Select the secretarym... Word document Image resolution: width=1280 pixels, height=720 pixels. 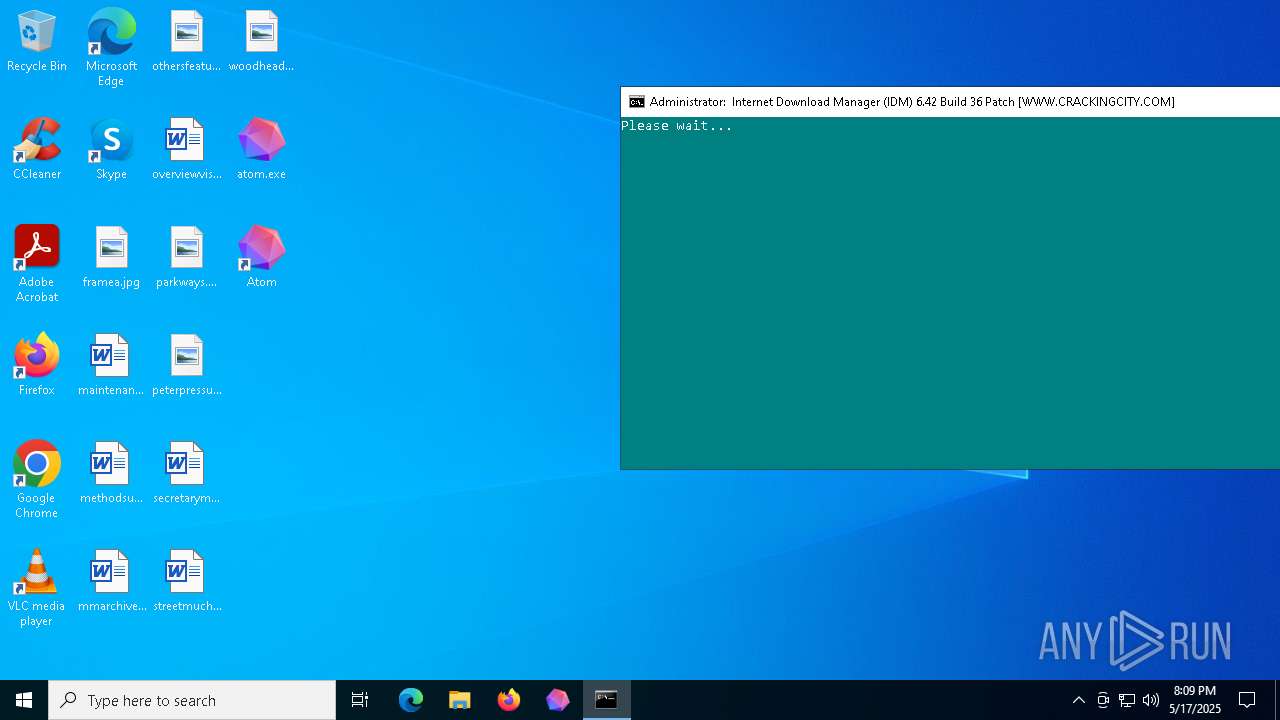click(186, 474)
